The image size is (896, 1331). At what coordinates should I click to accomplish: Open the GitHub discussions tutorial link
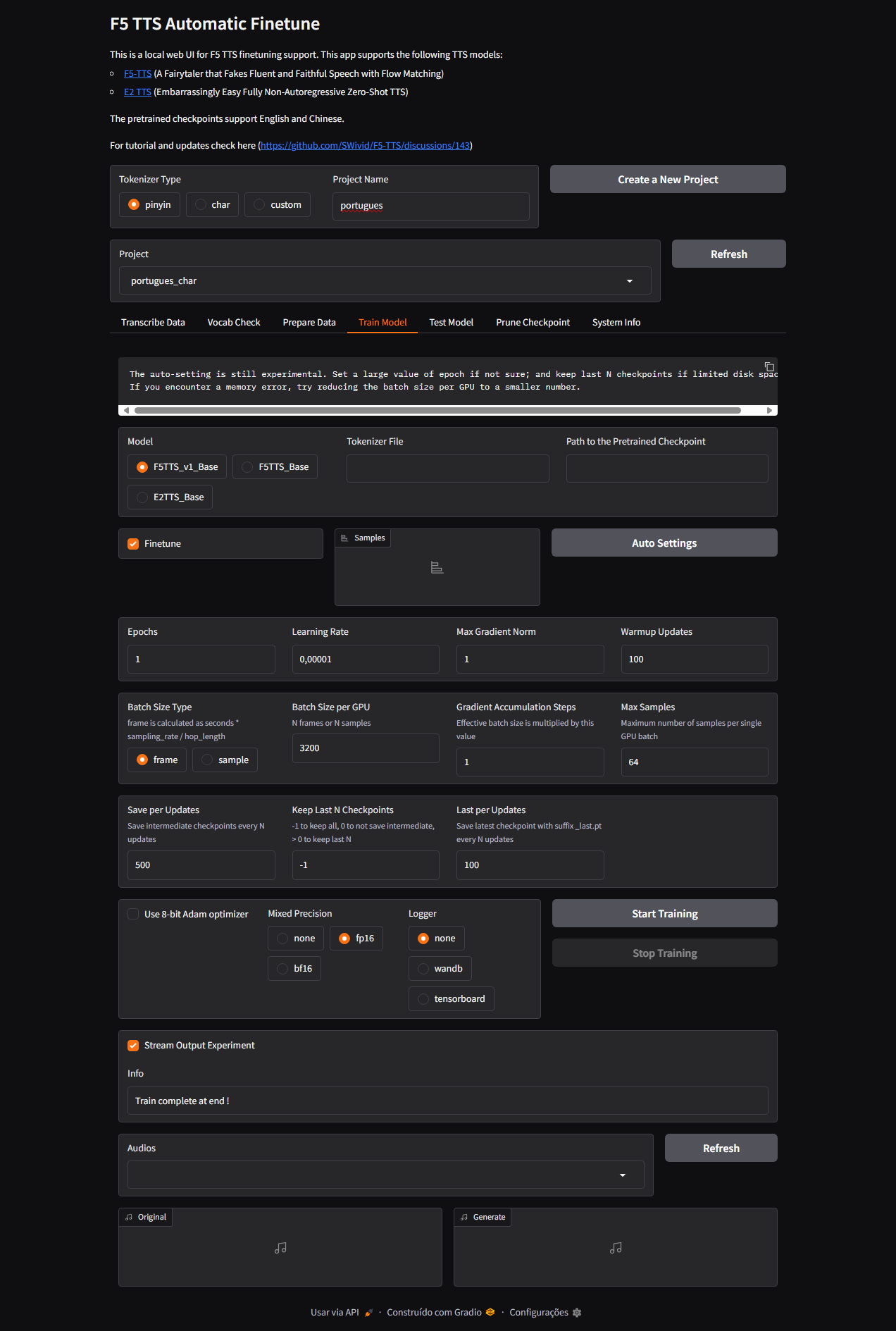tap(366, 145)
